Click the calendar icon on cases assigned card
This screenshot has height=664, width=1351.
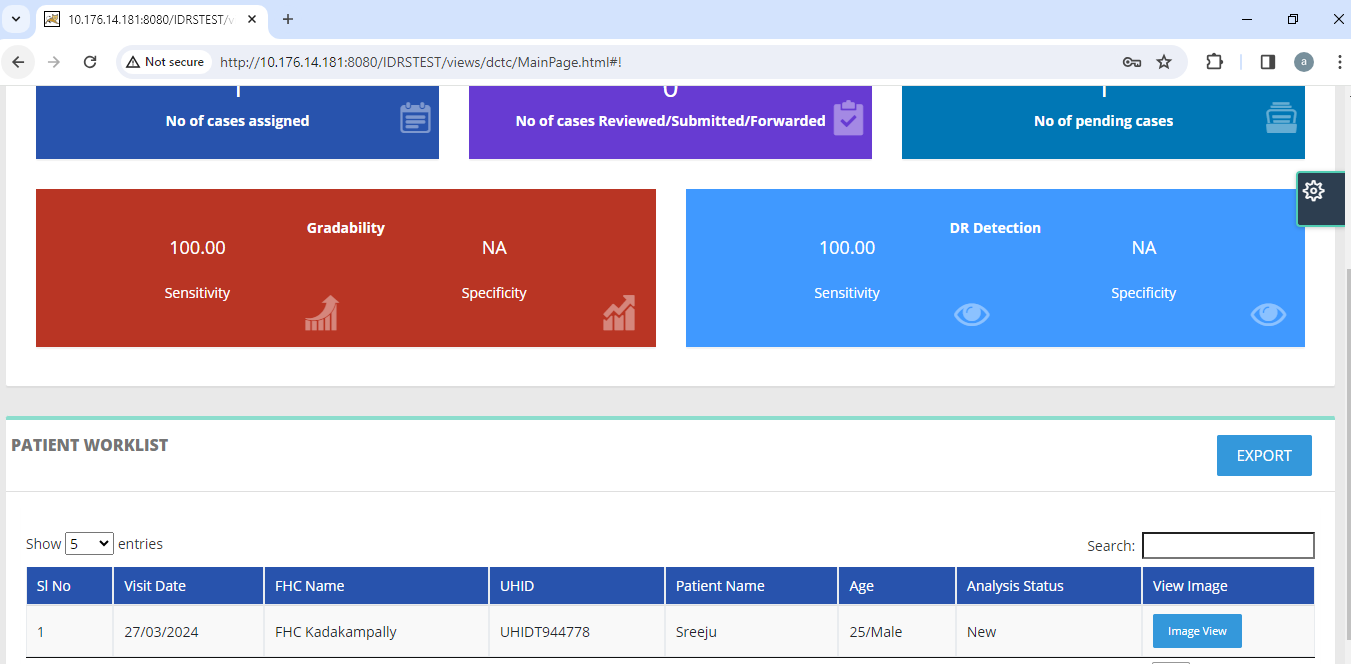click(x=415, y=117)
